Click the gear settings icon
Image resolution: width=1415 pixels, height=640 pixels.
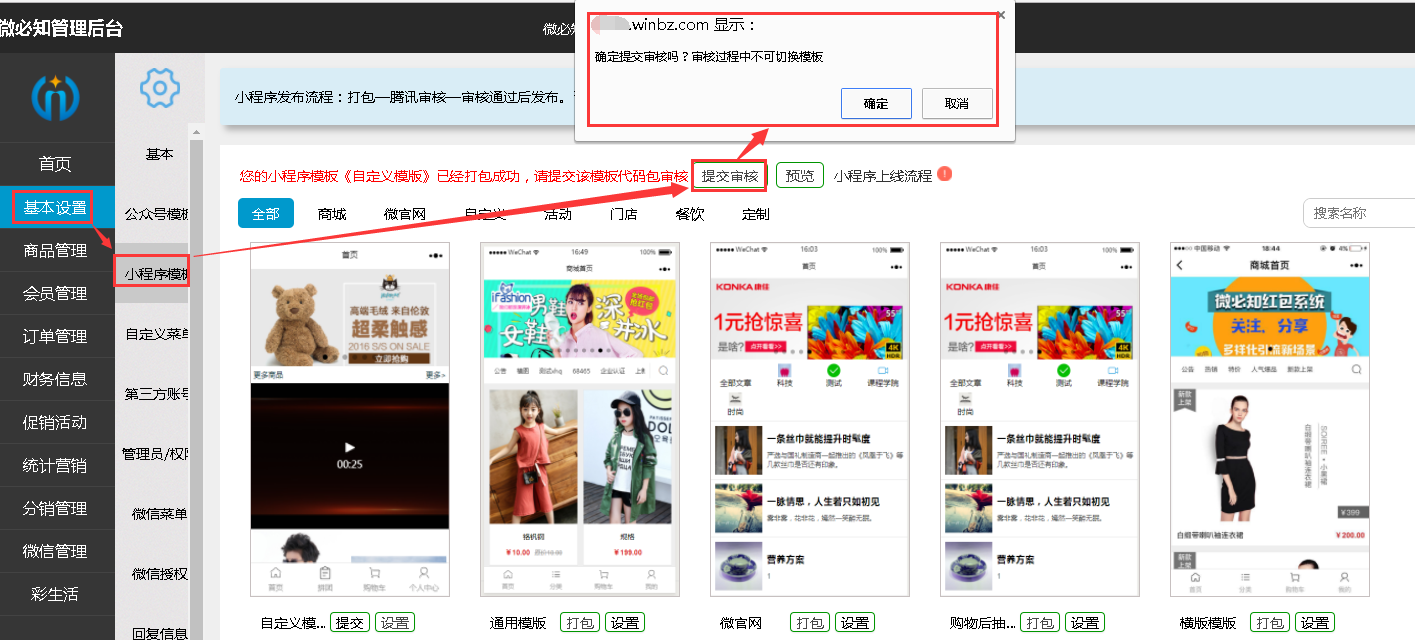click(x=159, y=89)
